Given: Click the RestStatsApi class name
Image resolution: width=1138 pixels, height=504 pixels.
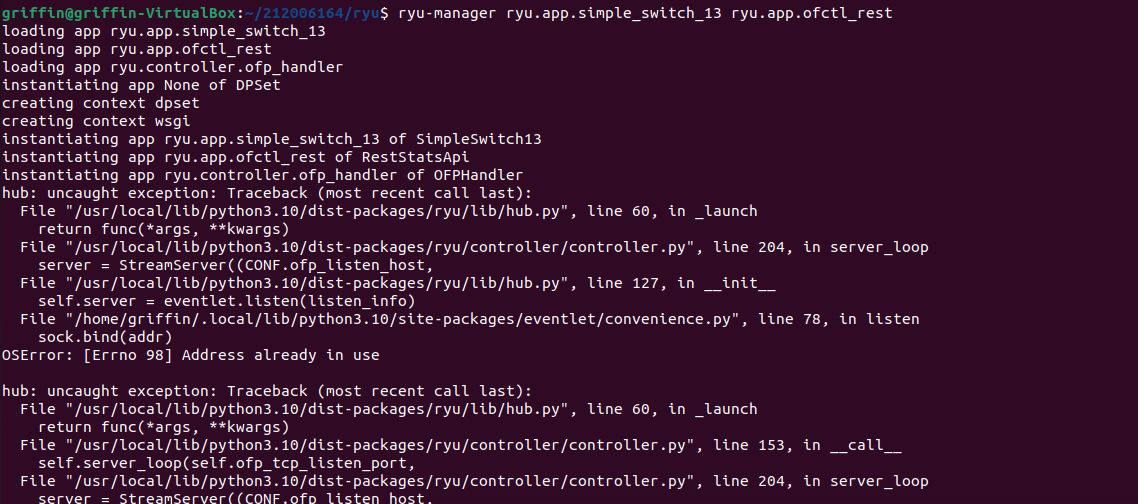Looking at the screenshot, I should click(422, 157).
